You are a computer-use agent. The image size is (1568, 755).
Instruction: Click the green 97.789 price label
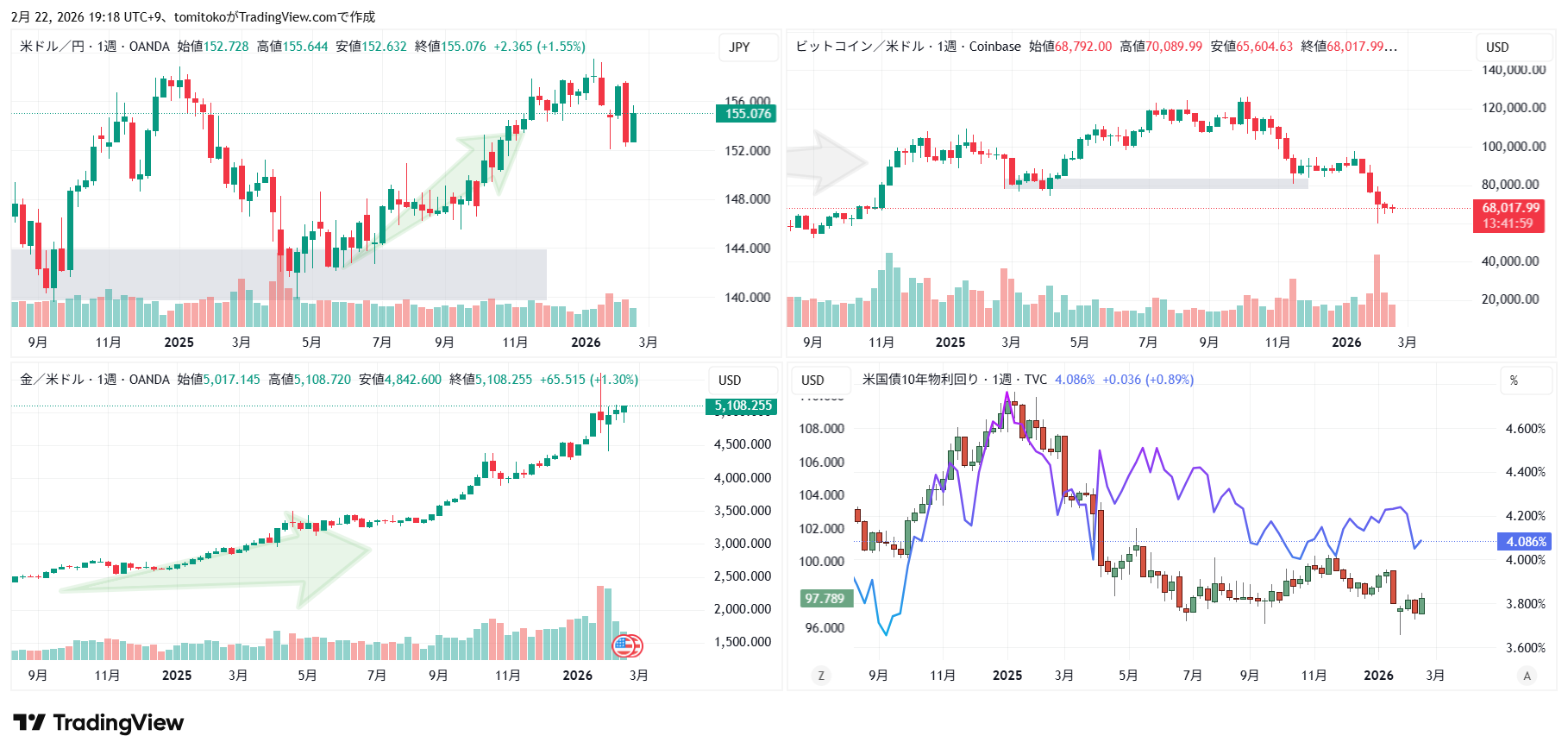[x=825, y=598]
